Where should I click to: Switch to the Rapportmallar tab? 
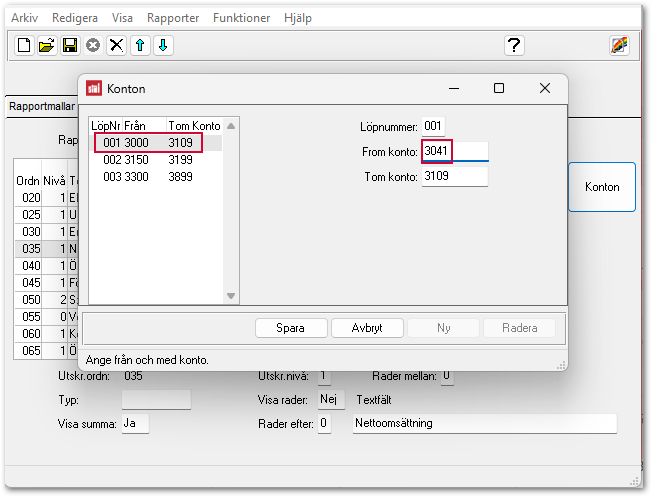coord(42,106)
